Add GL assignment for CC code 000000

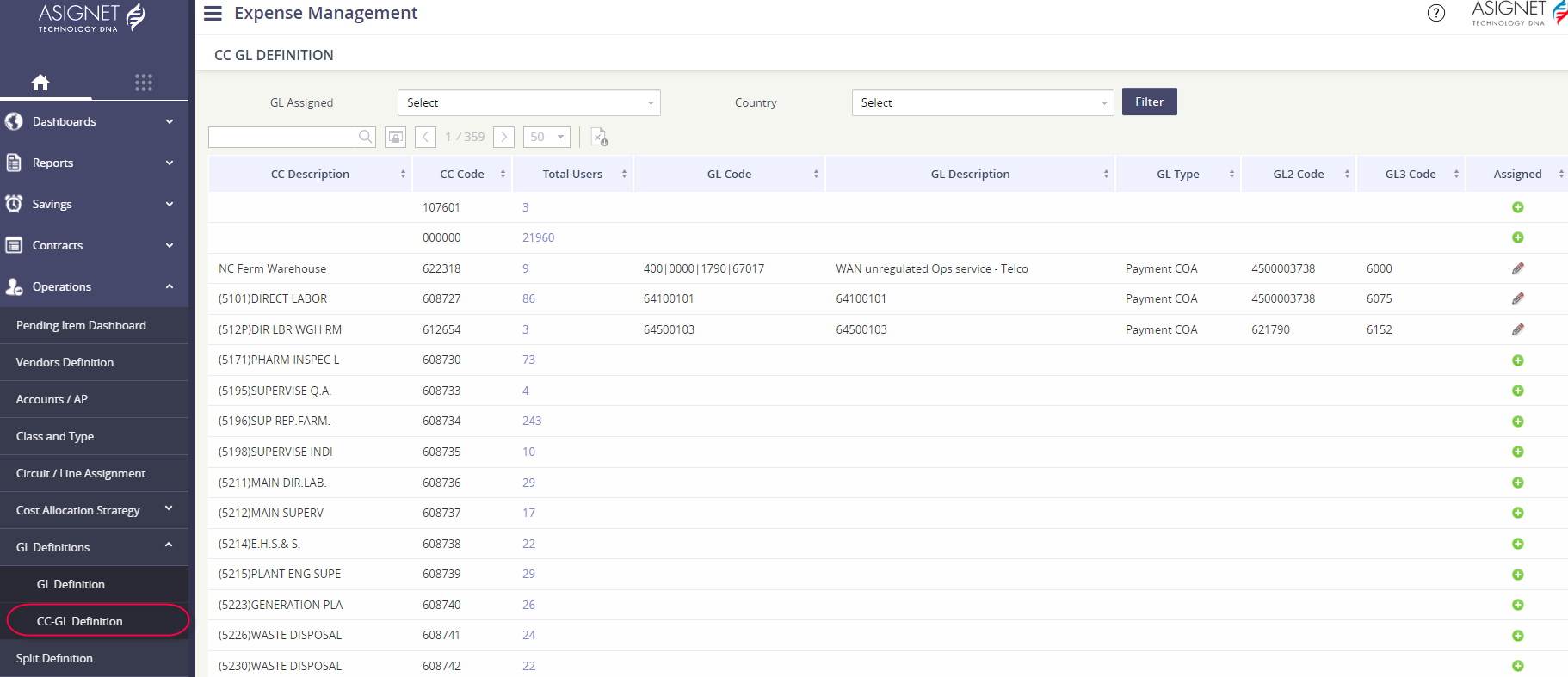point(1518,237)
